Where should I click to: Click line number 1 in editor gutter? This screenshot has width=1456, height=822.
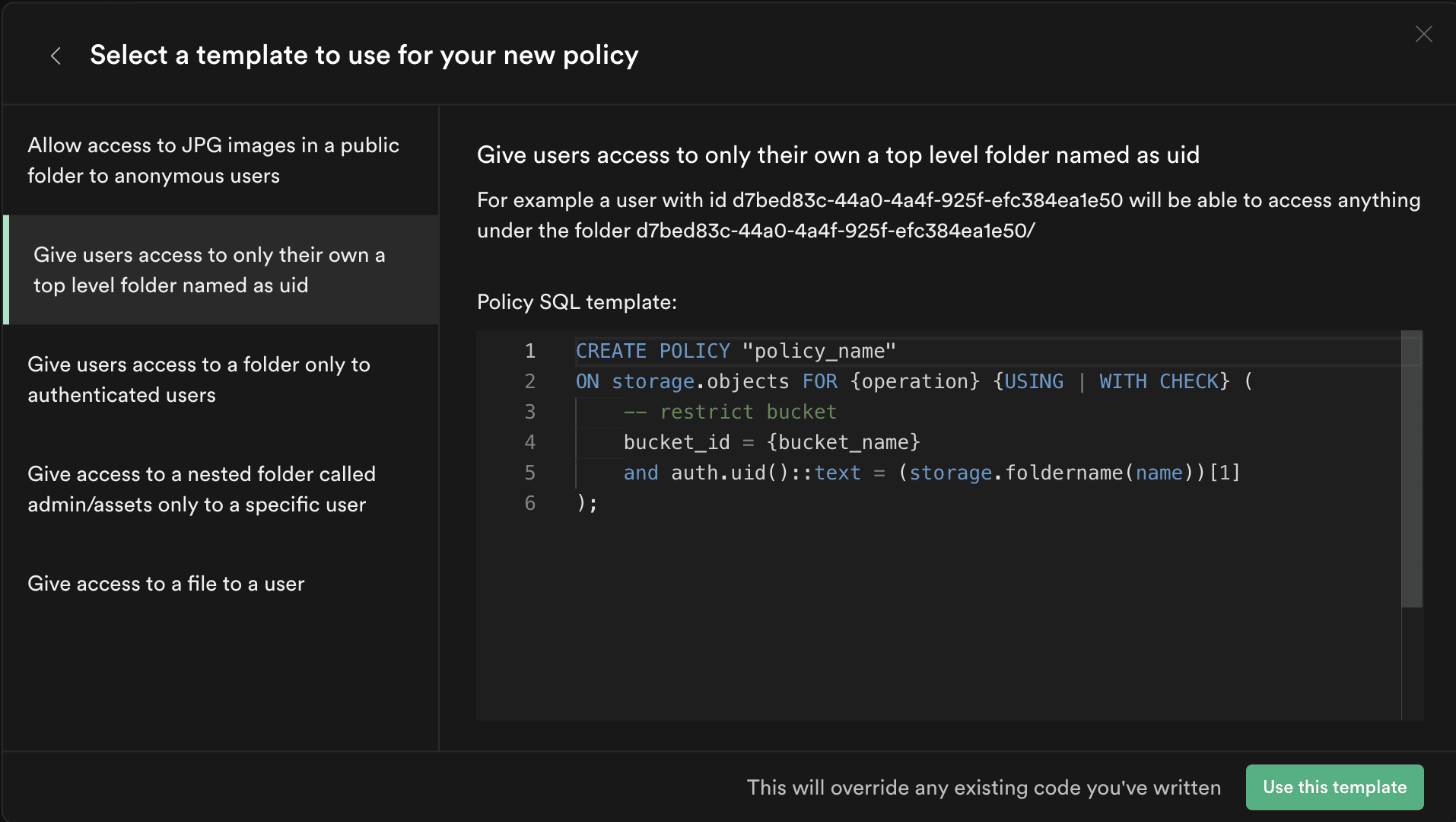point(530,351)
